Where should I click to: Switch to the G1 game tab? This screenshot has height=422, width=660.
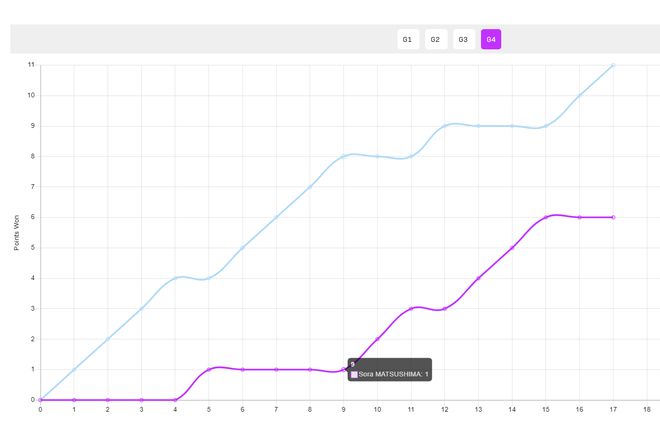click(407, 40)
